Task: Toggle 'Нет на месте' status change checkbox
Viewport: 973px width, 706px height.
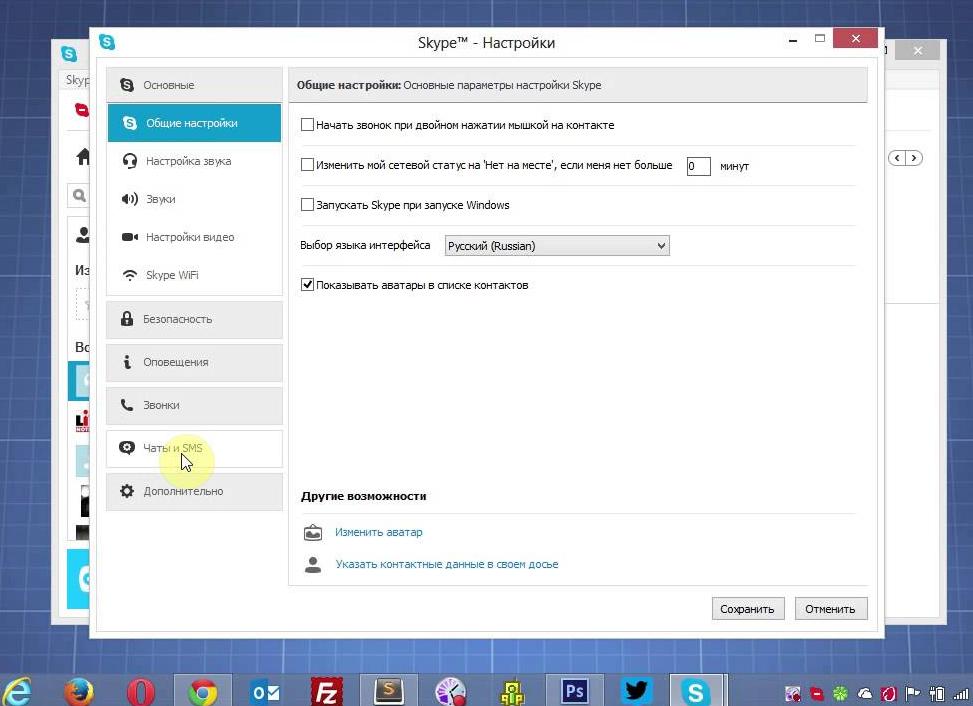Action: 307,165
